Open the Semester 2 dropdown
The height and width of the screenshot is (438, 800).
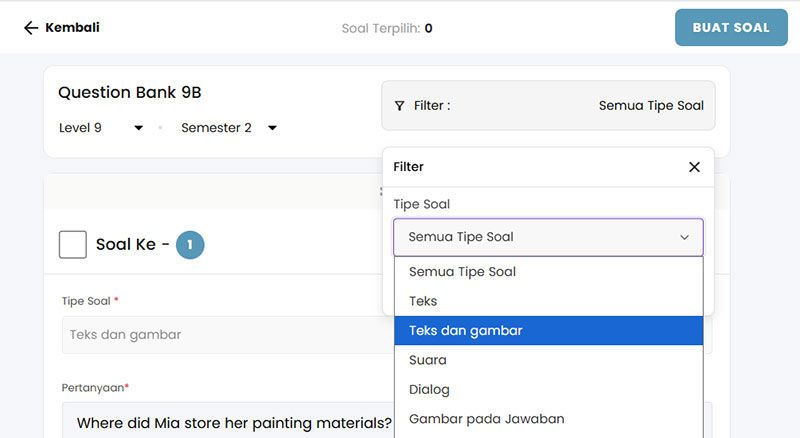[229, 128]
